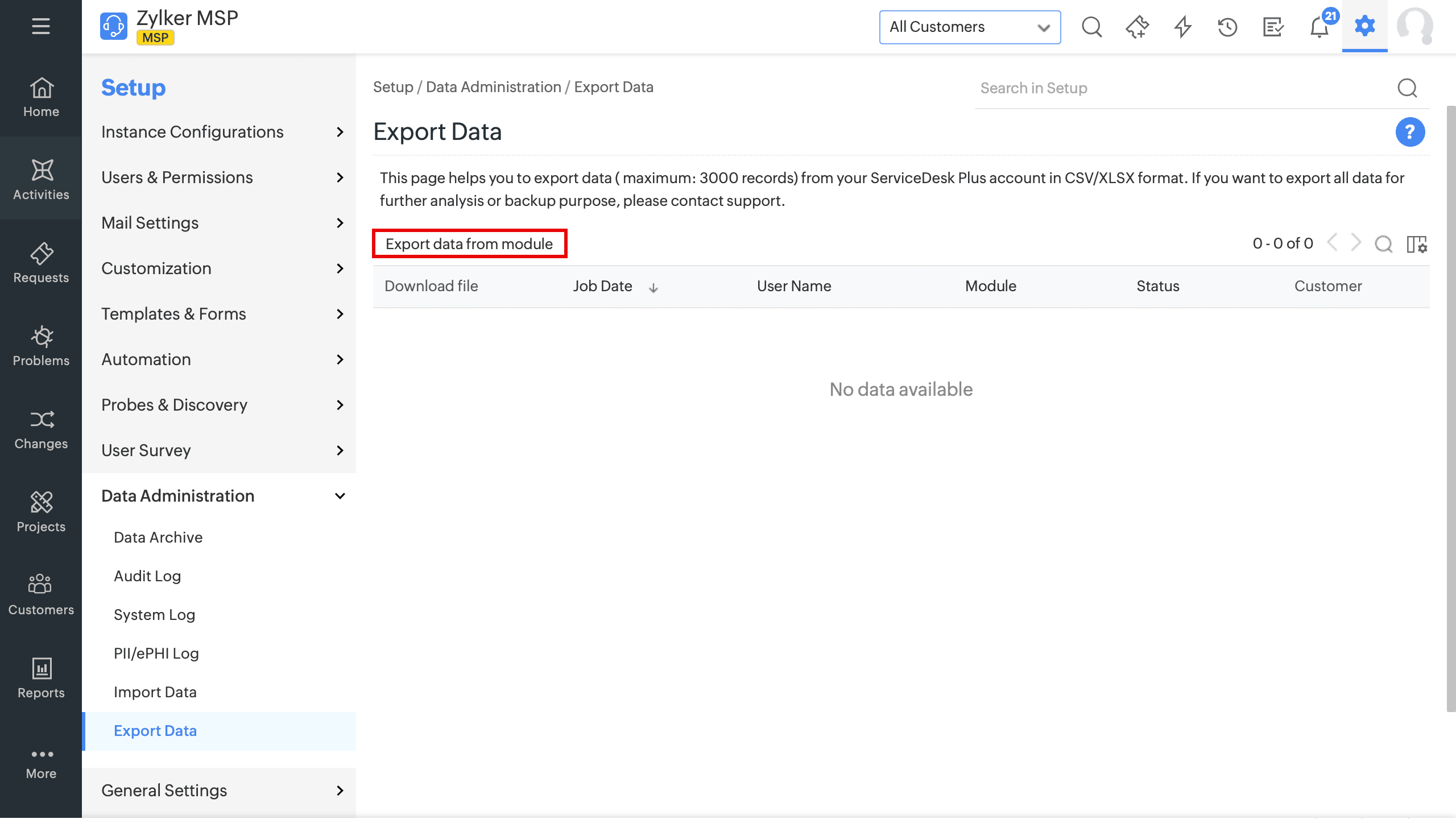Sort by Job Date column header

(x=602, y=286)
